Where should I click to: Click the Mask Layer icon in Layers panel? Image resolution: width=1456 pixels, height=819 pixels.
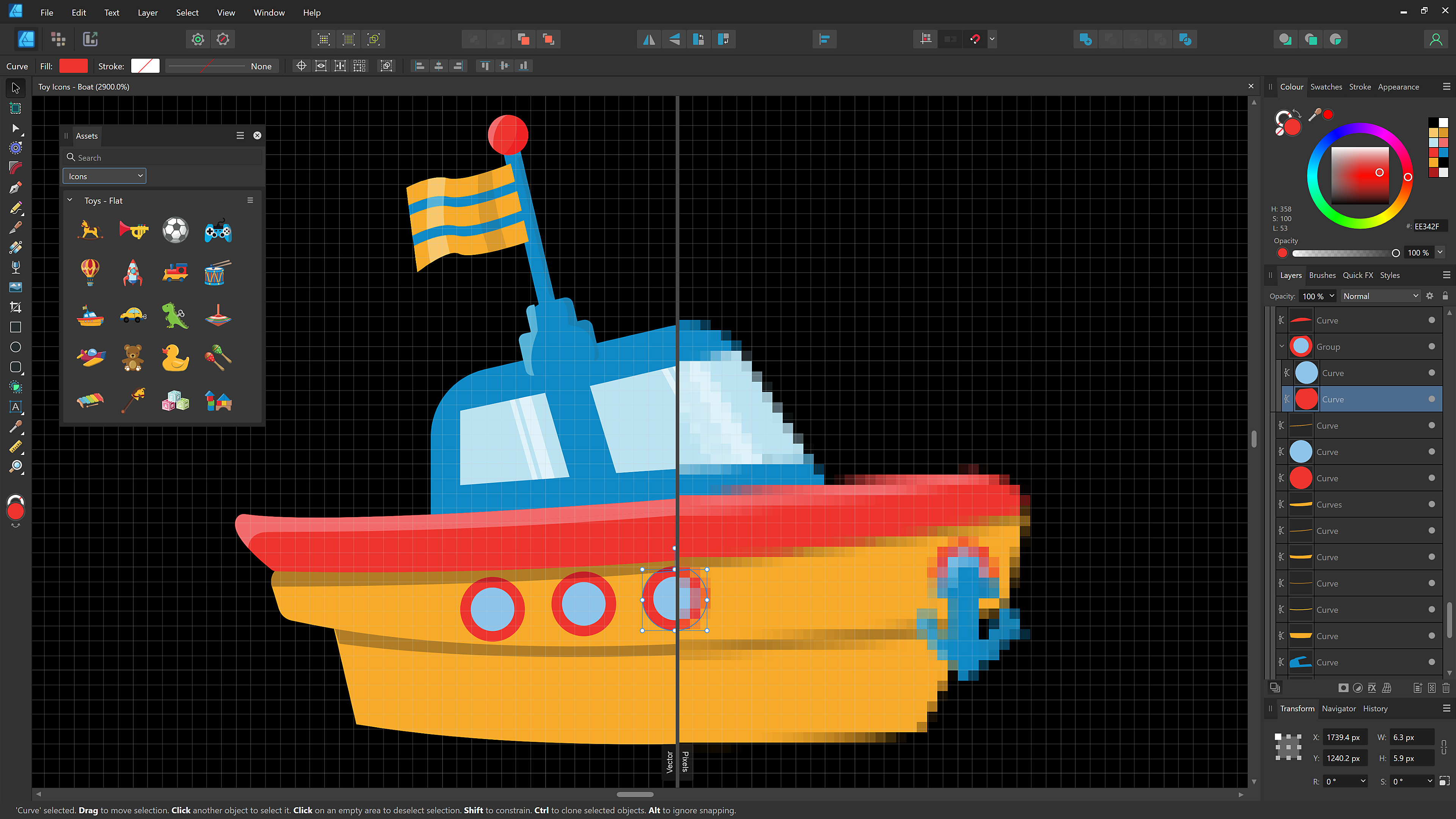(x=1343, y=688)
